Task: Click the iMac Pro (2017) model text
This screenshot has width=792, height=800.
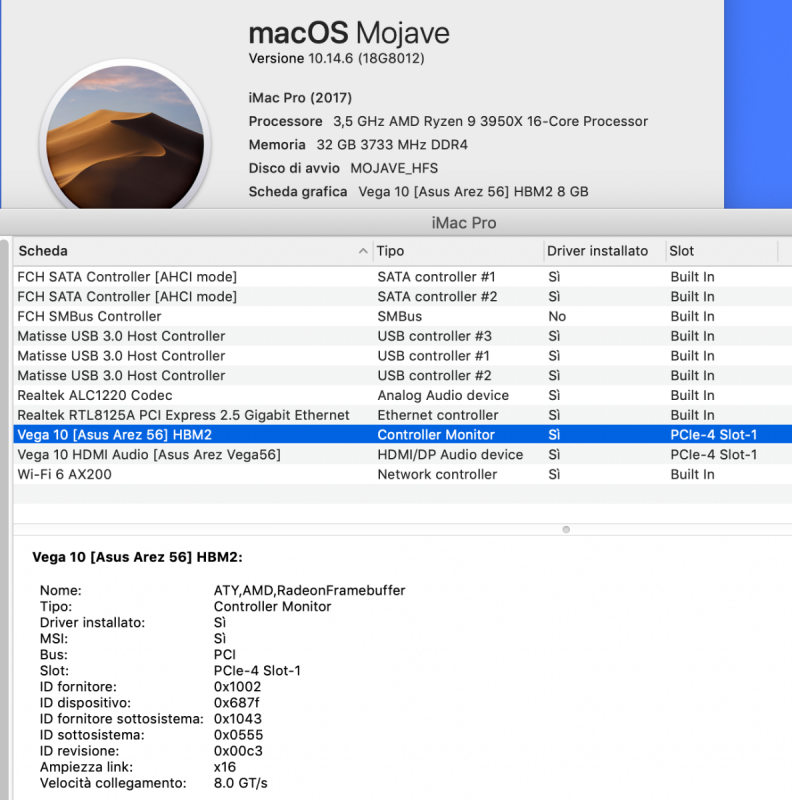Action: pos(300,98)
